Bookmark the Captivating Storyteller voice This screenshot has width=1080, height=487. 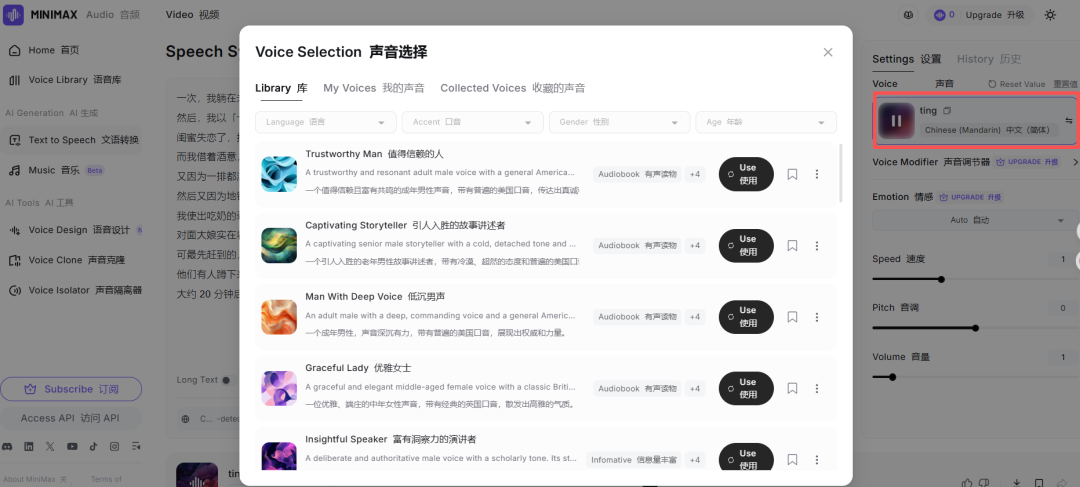pos(792,245)
